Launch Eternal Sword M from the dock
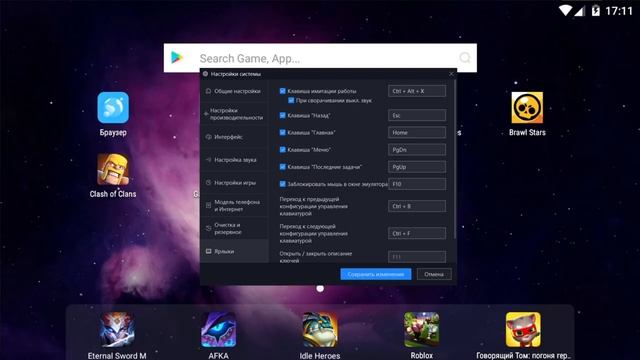Screen dimensions: 640x360 click(117, 330)
